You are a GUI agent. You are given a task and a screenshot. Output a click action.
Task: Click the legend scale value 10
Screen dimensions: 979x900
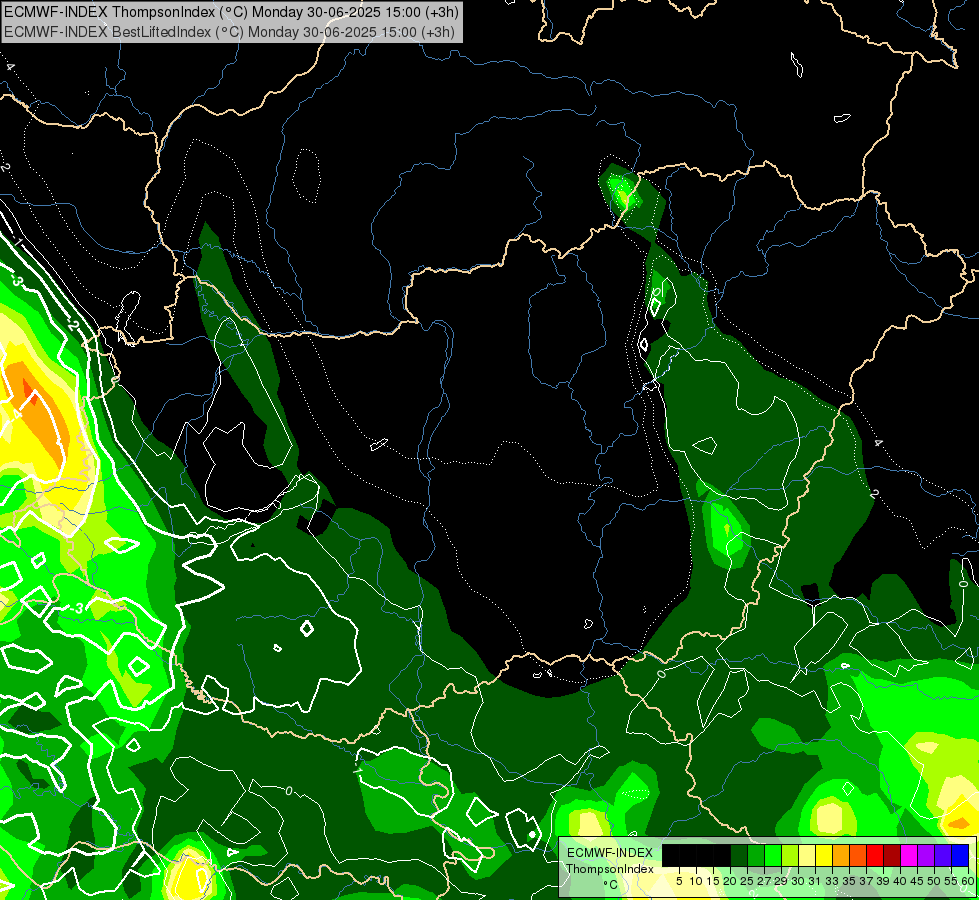(696, 881)
